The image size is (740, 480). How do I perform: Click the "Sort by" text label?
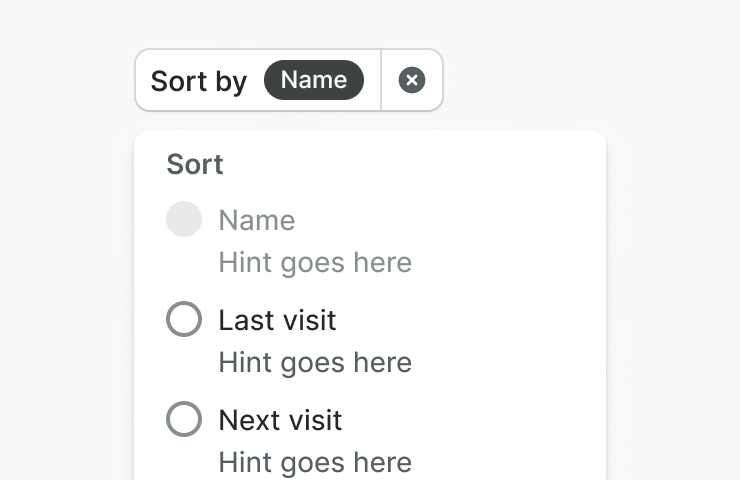(198, 81)
